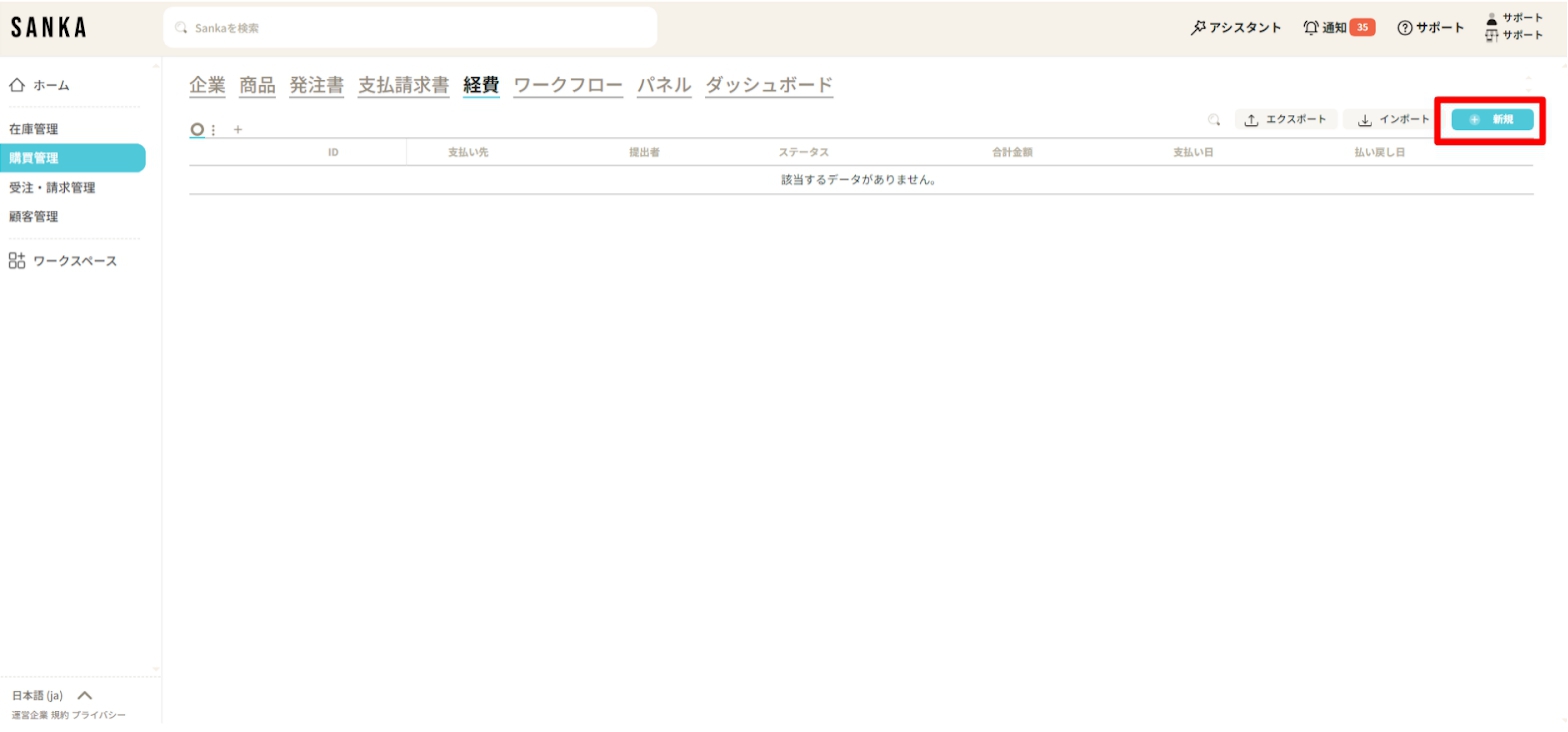Viewport: 1568px width, 732px height.
Task: Click the サポート question mark icon
Action: pos(1404,28)
